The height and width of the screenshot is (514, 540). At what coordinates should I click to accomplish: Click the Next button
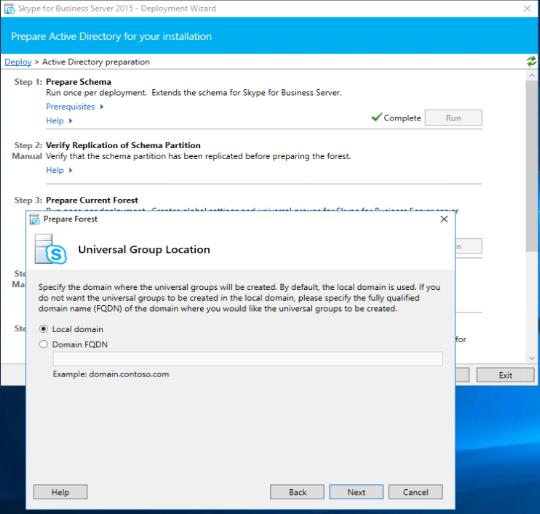pyautogui.click(x=356, y=492)
